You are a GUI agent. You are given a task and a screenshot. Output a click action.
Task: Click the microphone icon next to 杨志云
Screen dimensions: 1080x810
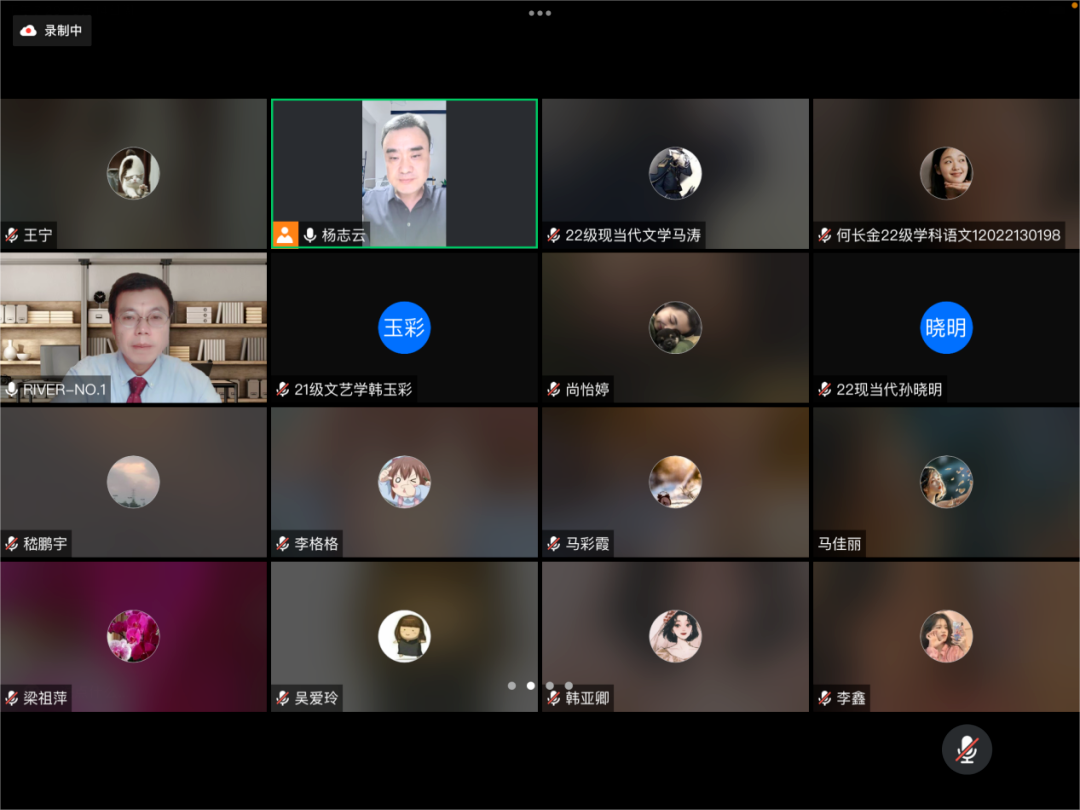(x=310, y=235)
